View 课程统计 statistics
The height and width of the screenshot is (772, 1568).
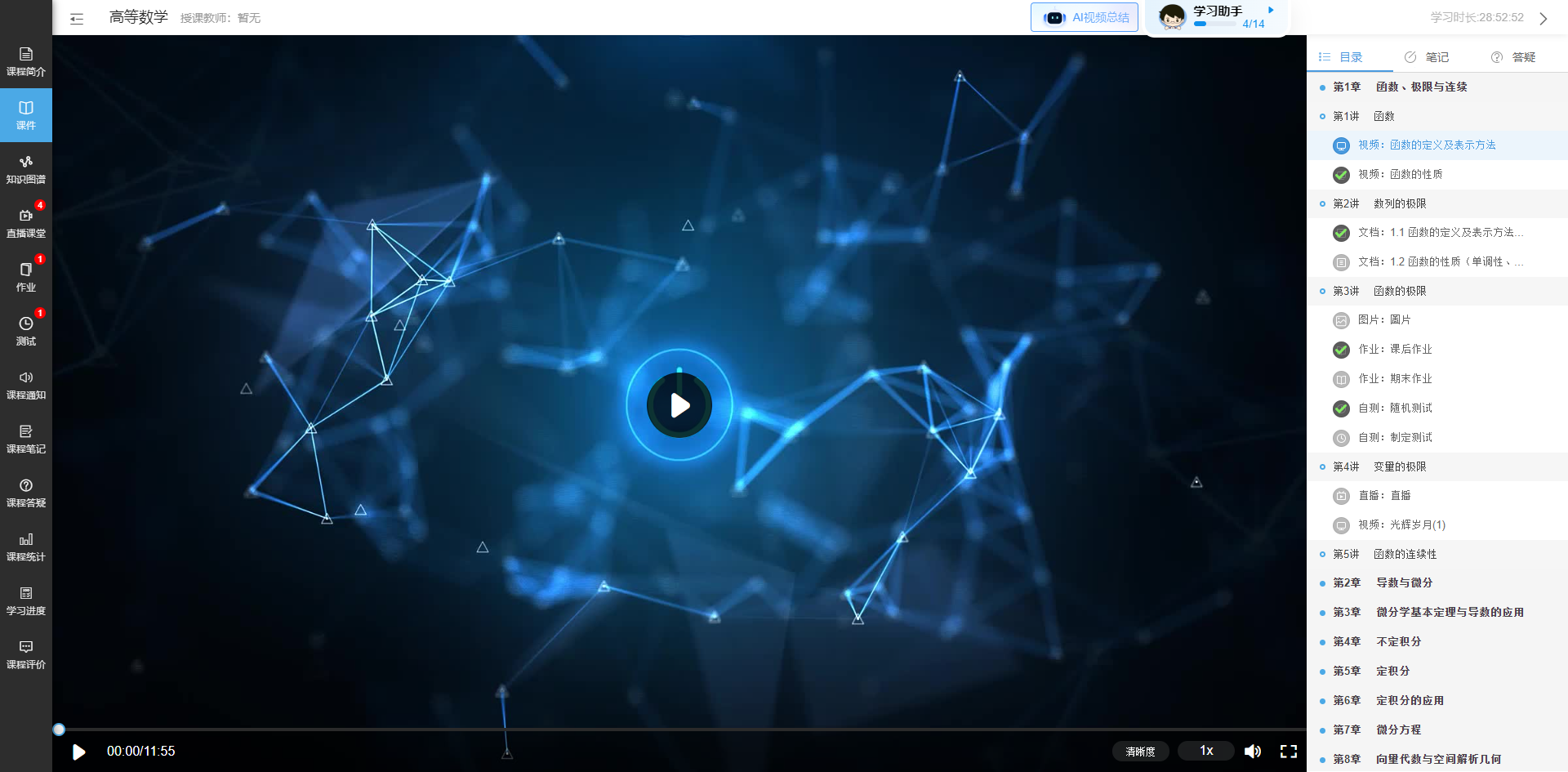coord(26,547)
